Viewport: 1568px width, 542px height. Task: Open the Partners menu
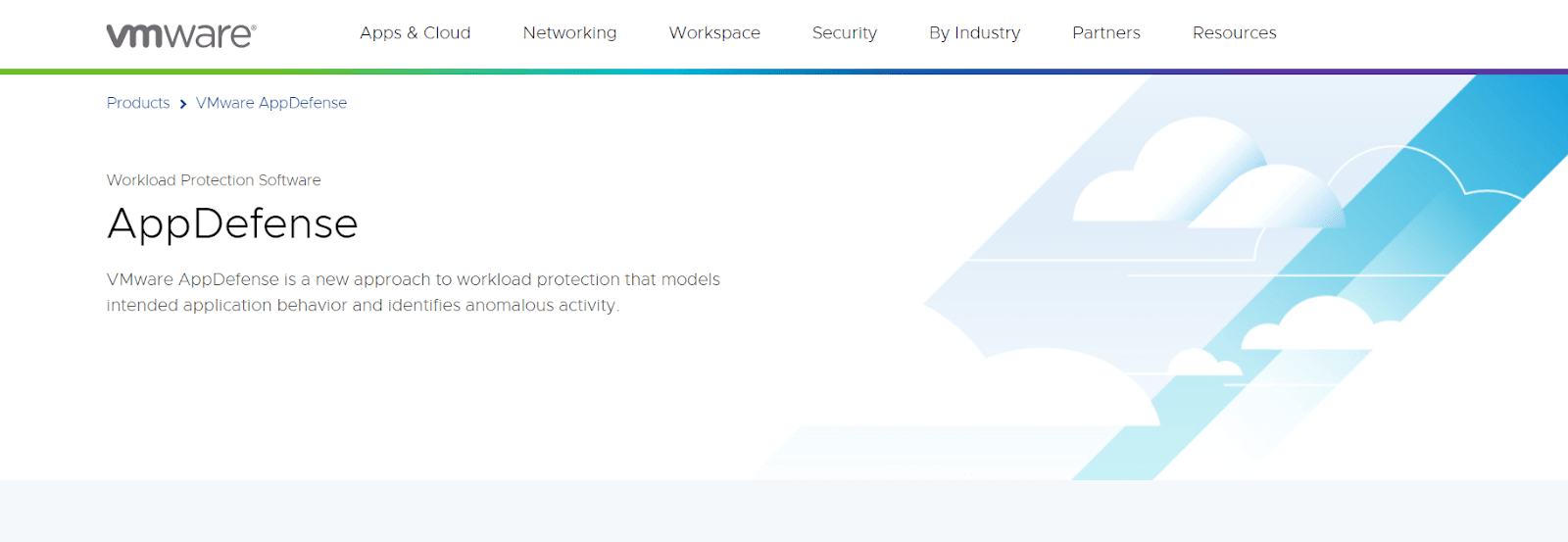(1106, 33)
